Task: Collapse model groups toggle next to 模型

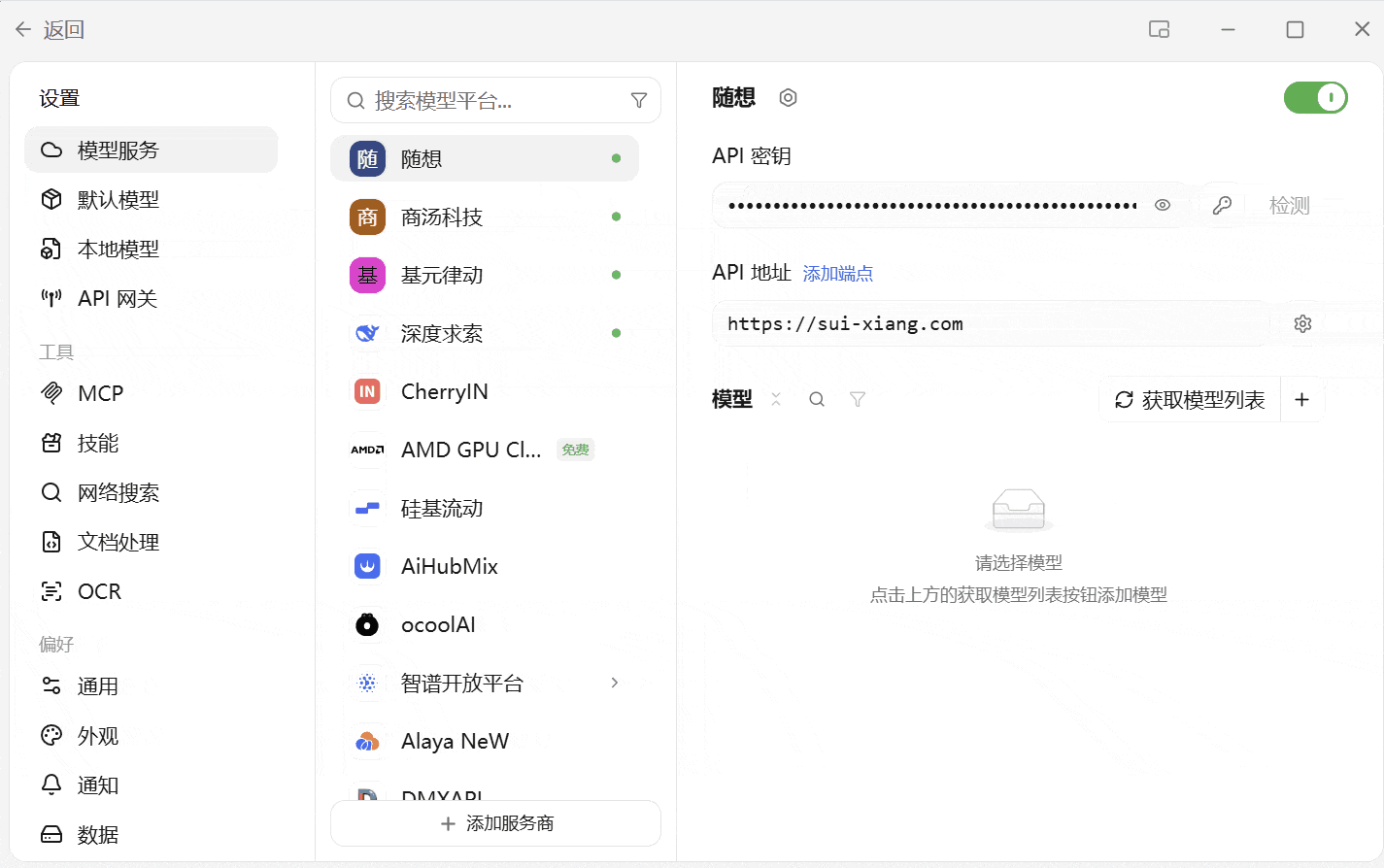Action: point(775,399)
